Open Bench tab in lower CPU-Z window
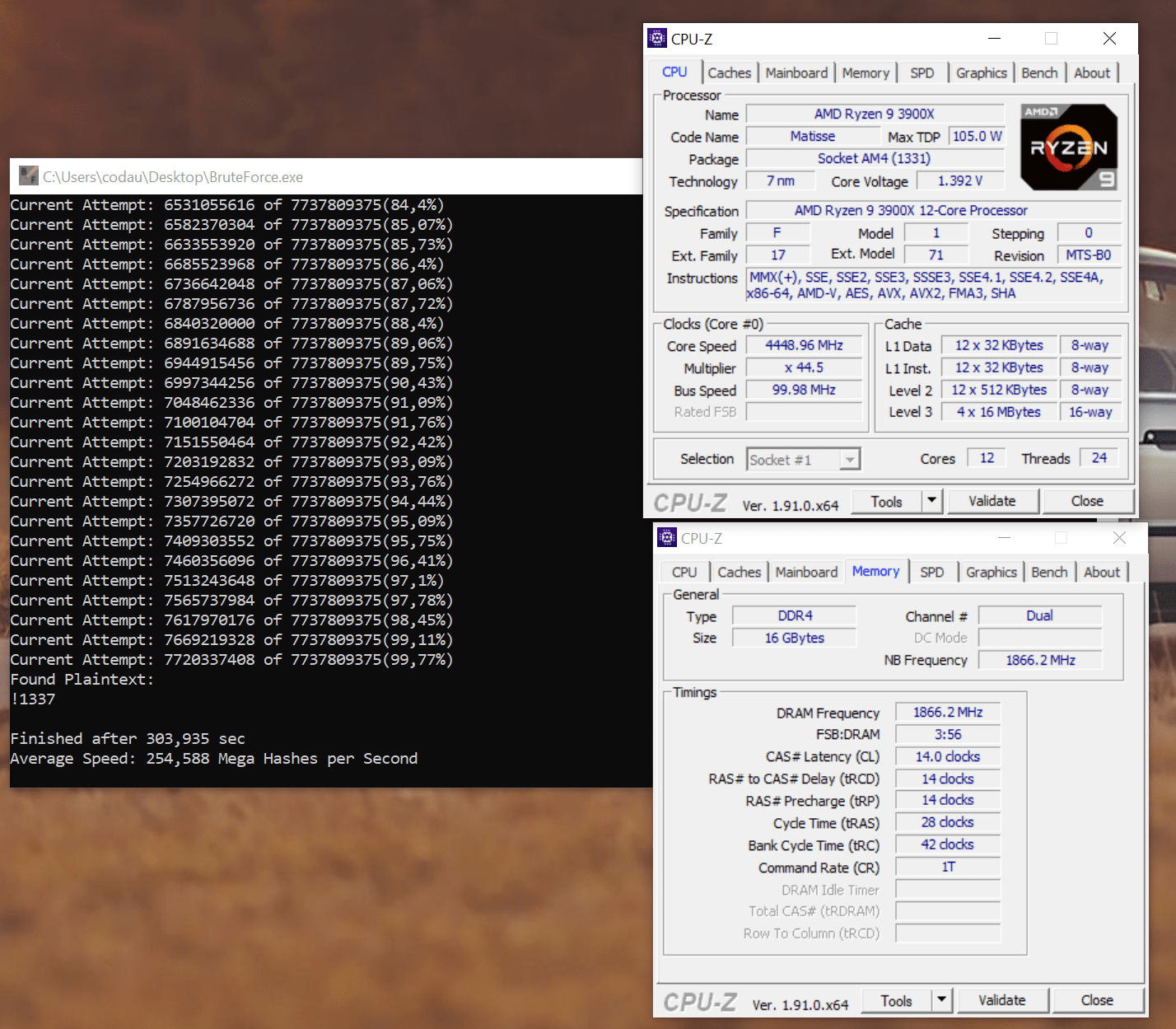The width and height of the screenshot is (1176, 1029). [1049, 572]
